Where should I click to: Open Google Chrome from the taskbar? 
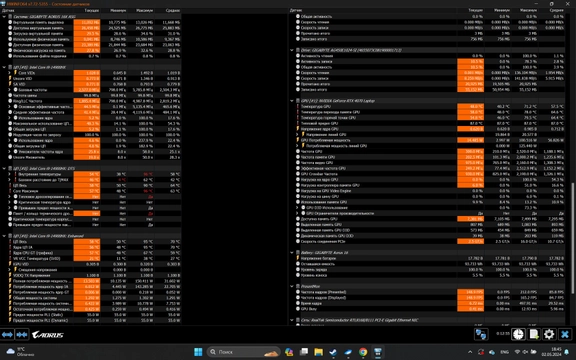click(363, 352)
